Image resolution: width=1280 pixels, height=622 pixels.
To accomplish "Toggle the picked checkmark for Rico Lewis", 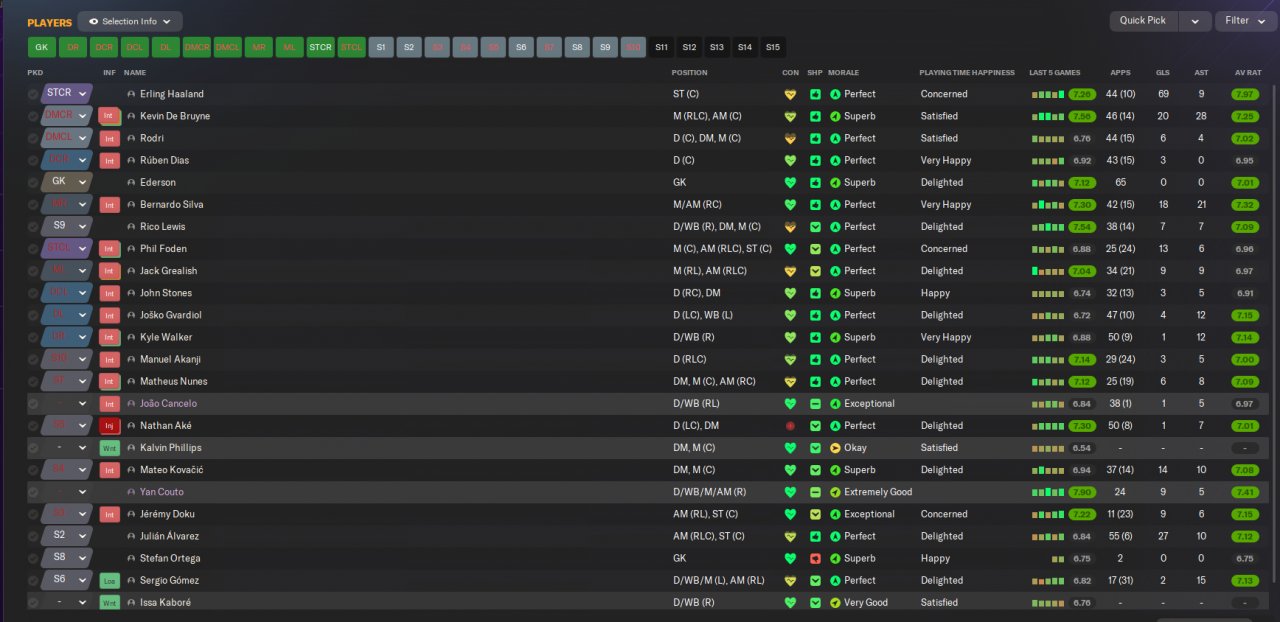I will 33,227.
